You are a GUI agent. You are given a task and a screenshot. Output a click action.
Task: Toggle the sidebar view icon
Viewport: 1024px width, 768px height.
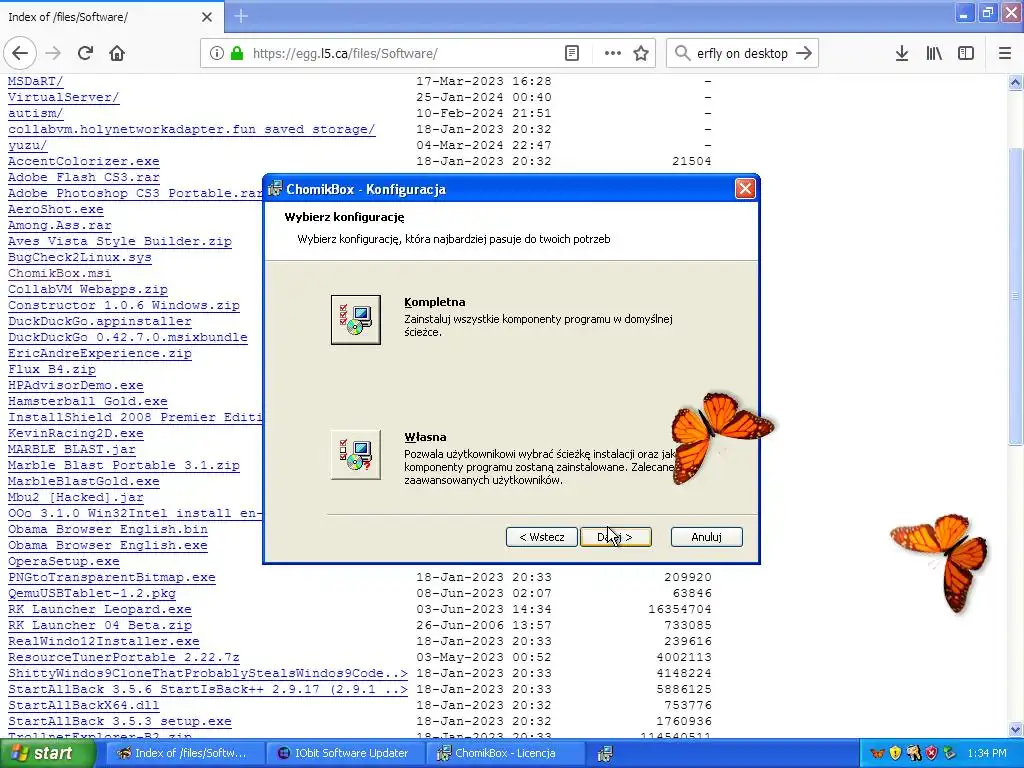966,54
